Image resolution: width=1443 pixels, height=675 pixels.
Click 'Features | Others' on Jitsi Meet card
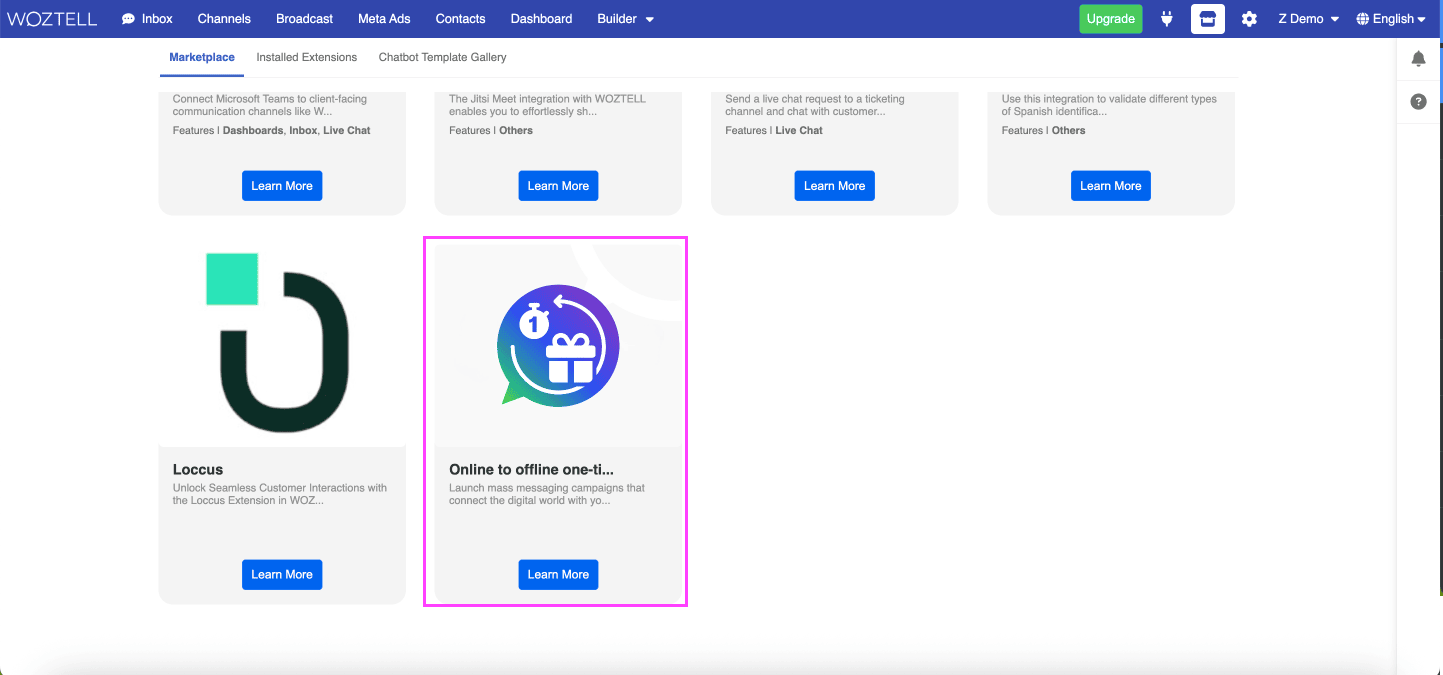[x=491, y=130]
